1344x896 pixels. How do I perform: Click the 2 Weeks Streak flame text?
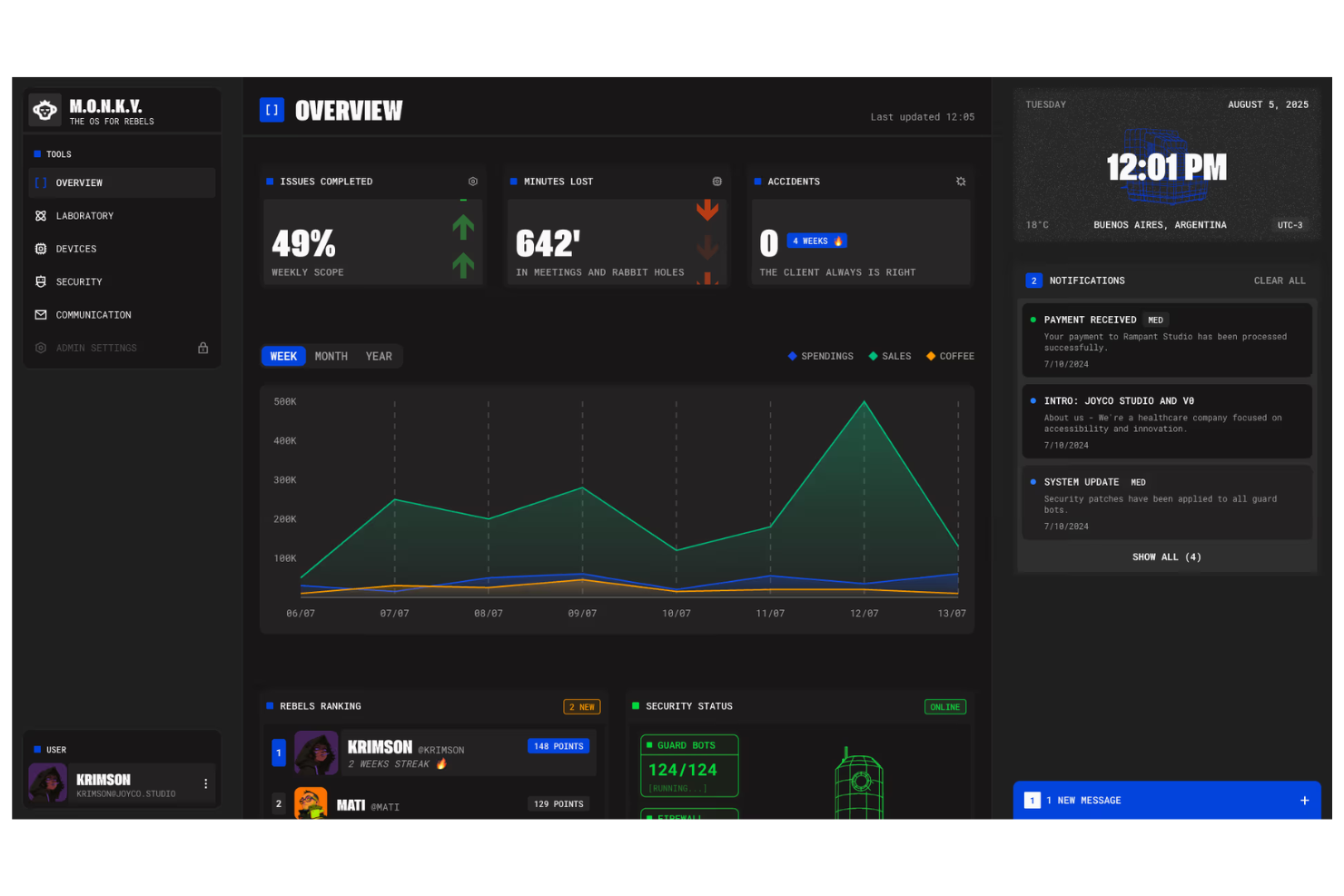point(398,764)
